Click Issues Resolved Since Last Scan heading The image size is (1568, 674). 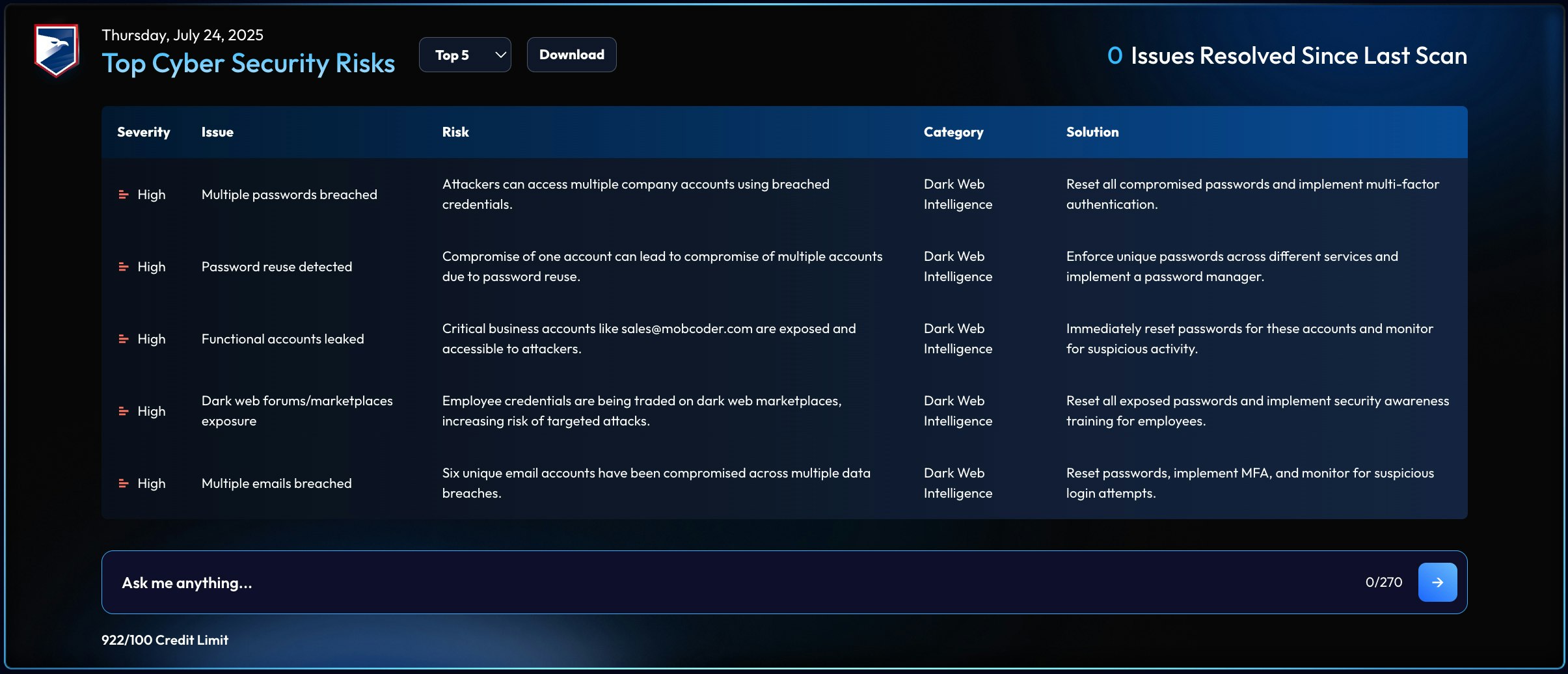pos(1287,56)
